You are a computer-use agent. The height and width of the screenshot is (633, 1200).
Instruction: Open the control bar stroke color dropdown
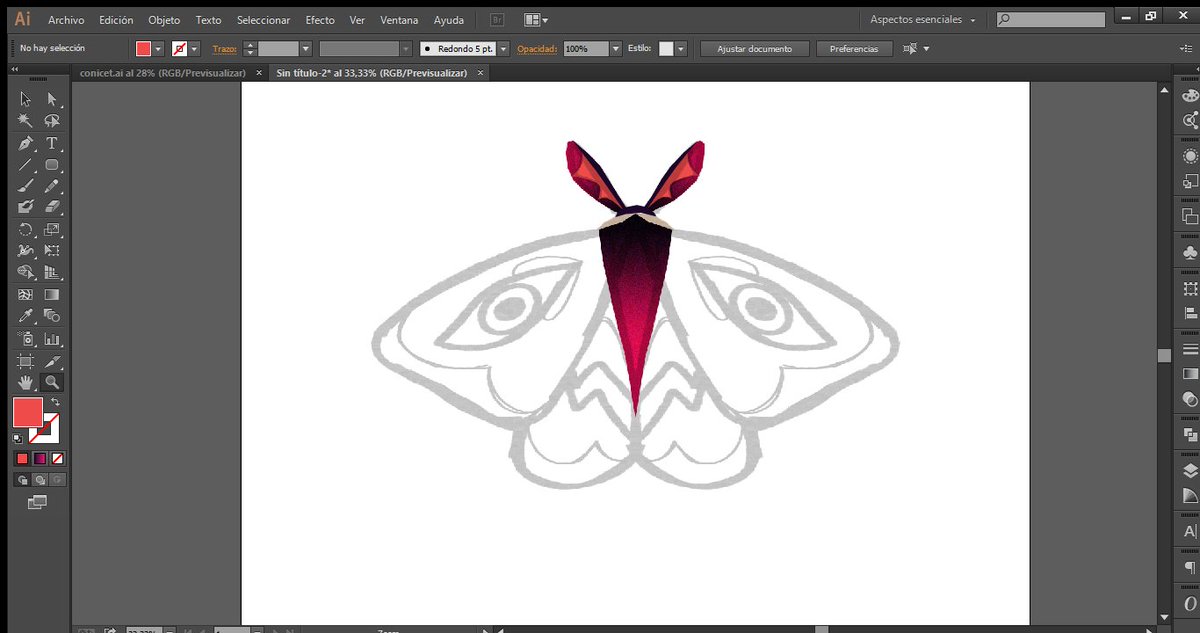point(195,49)
